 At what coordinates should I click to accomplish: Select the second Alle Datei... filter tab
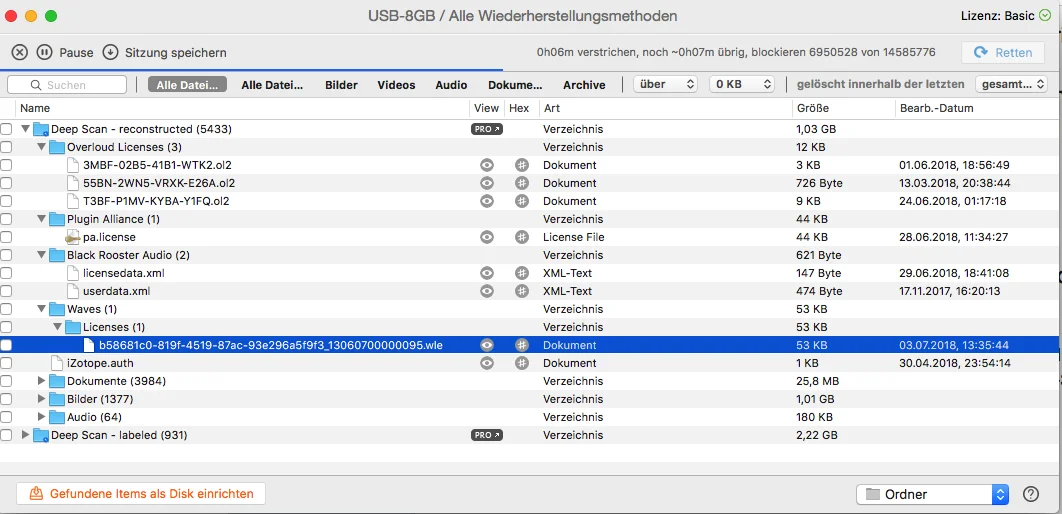click(272, 85)
